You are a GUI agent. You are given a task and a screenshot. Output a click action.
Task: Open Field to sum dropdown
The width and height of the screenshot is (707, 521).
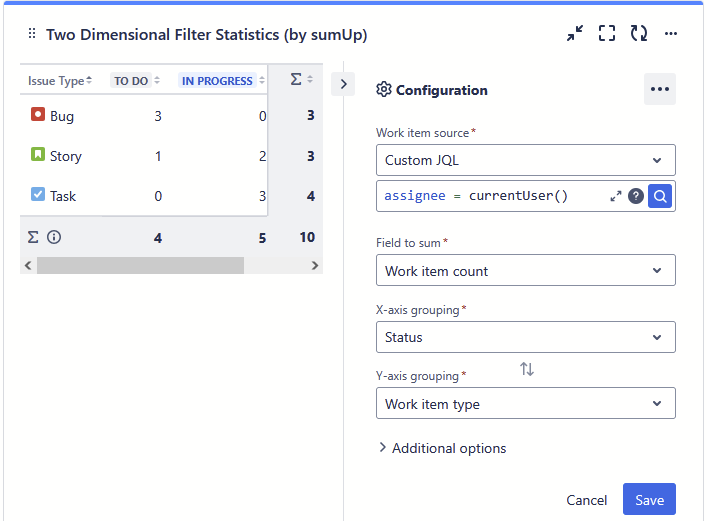[526, 270]
